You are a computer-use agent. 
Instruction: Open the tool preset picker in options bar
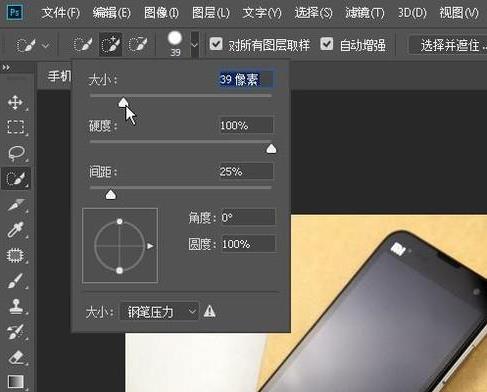[x=32, y=45]
